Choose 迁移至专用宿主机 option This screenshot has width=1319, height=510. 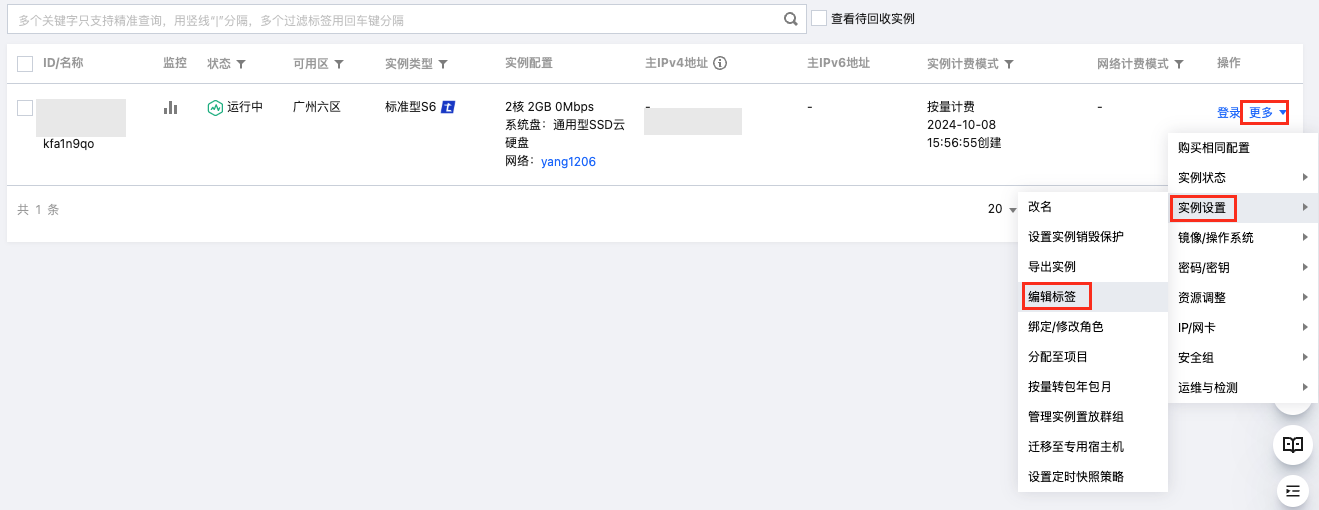(1093, 446)
